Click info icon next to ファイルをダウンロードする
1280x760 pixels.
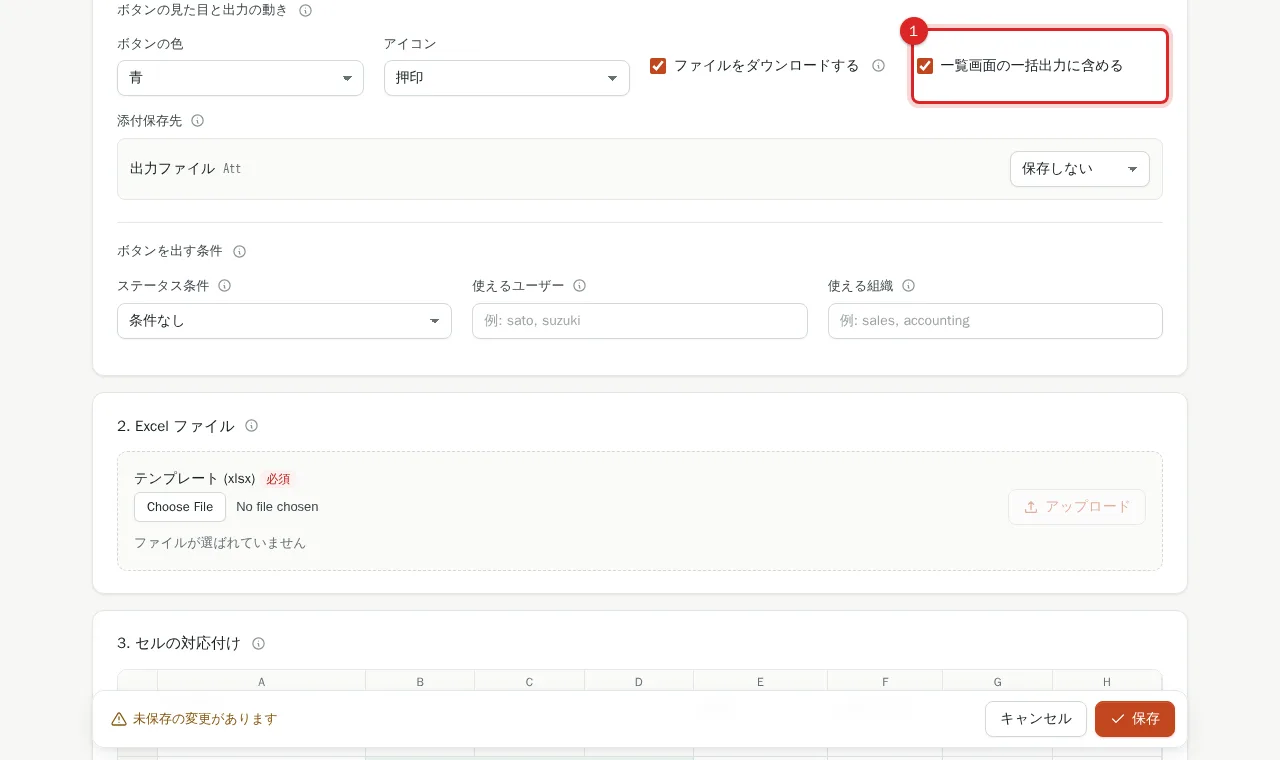(879, 66)
